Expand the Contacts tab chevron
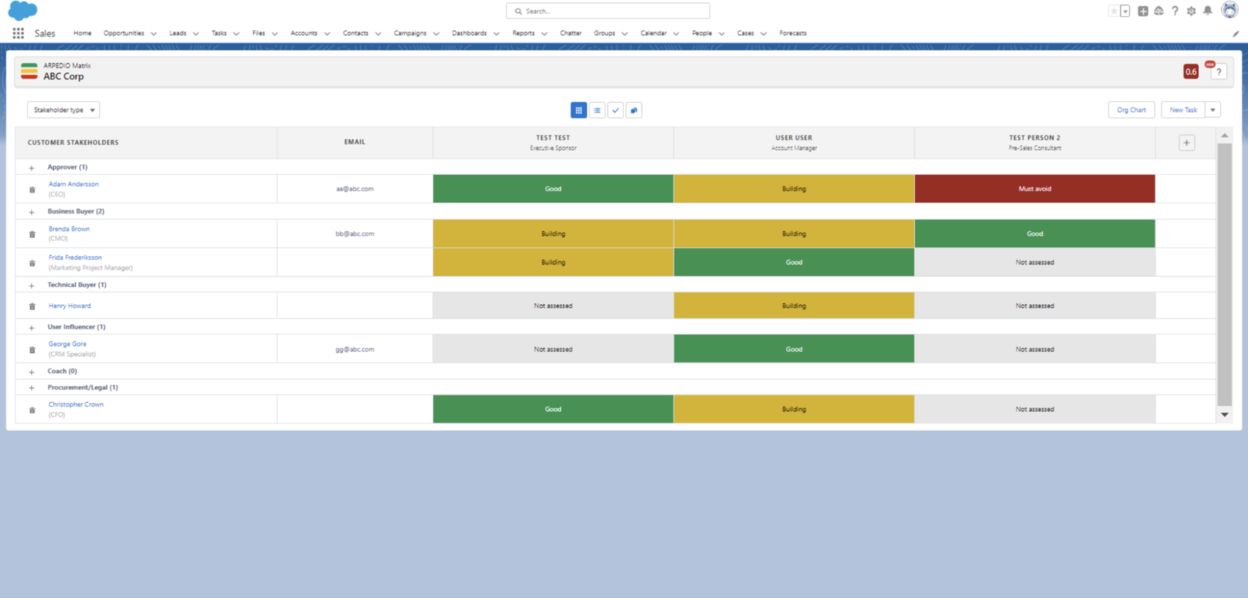Screen dimensions: 1248x598 378,33
